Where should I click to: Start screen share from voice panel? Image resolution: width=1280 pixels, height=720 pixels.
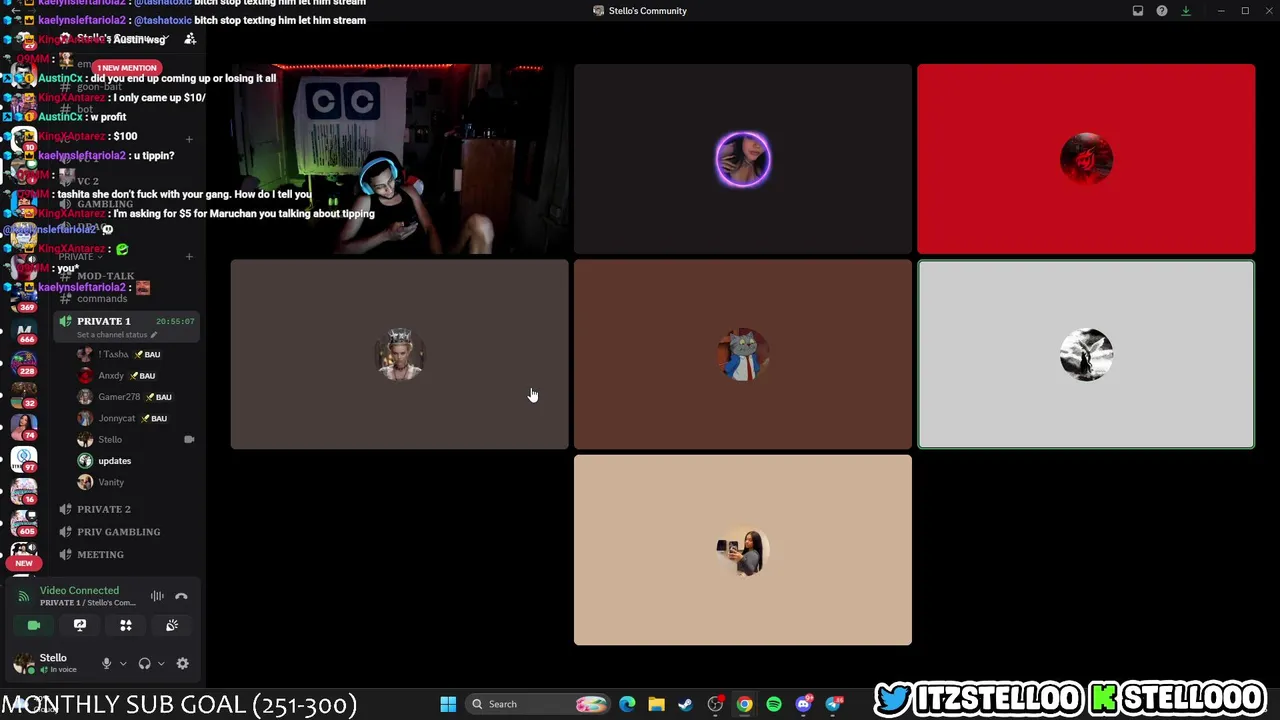[80, 625]
